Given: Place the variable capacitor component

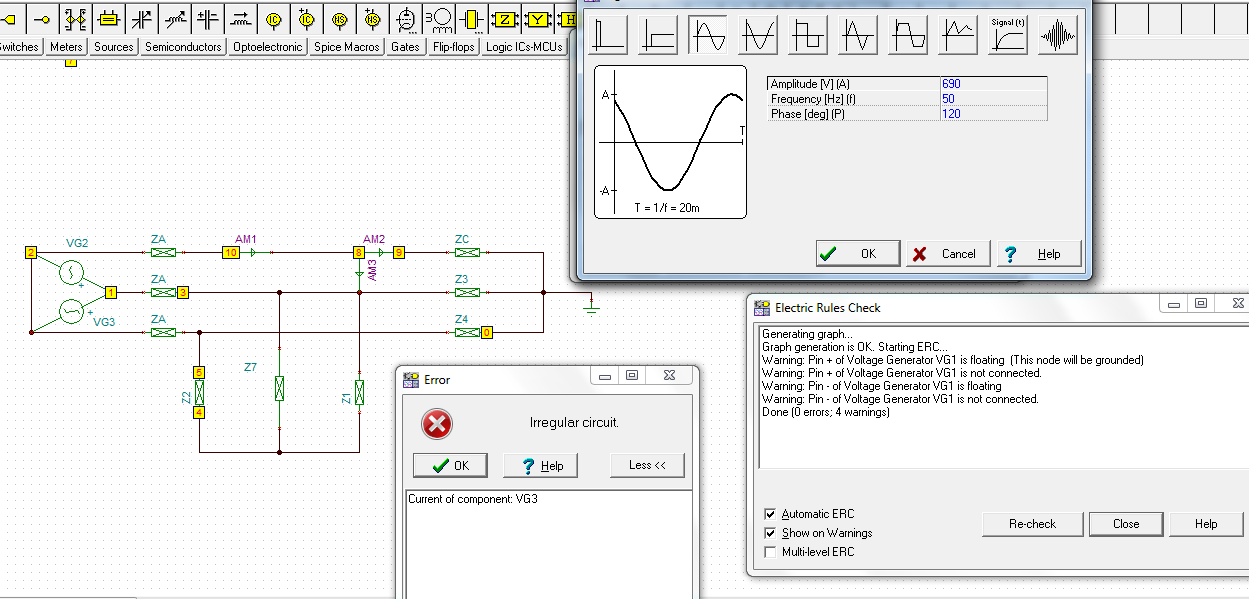Looking at the screenshot, I should (x=142, y=19).
